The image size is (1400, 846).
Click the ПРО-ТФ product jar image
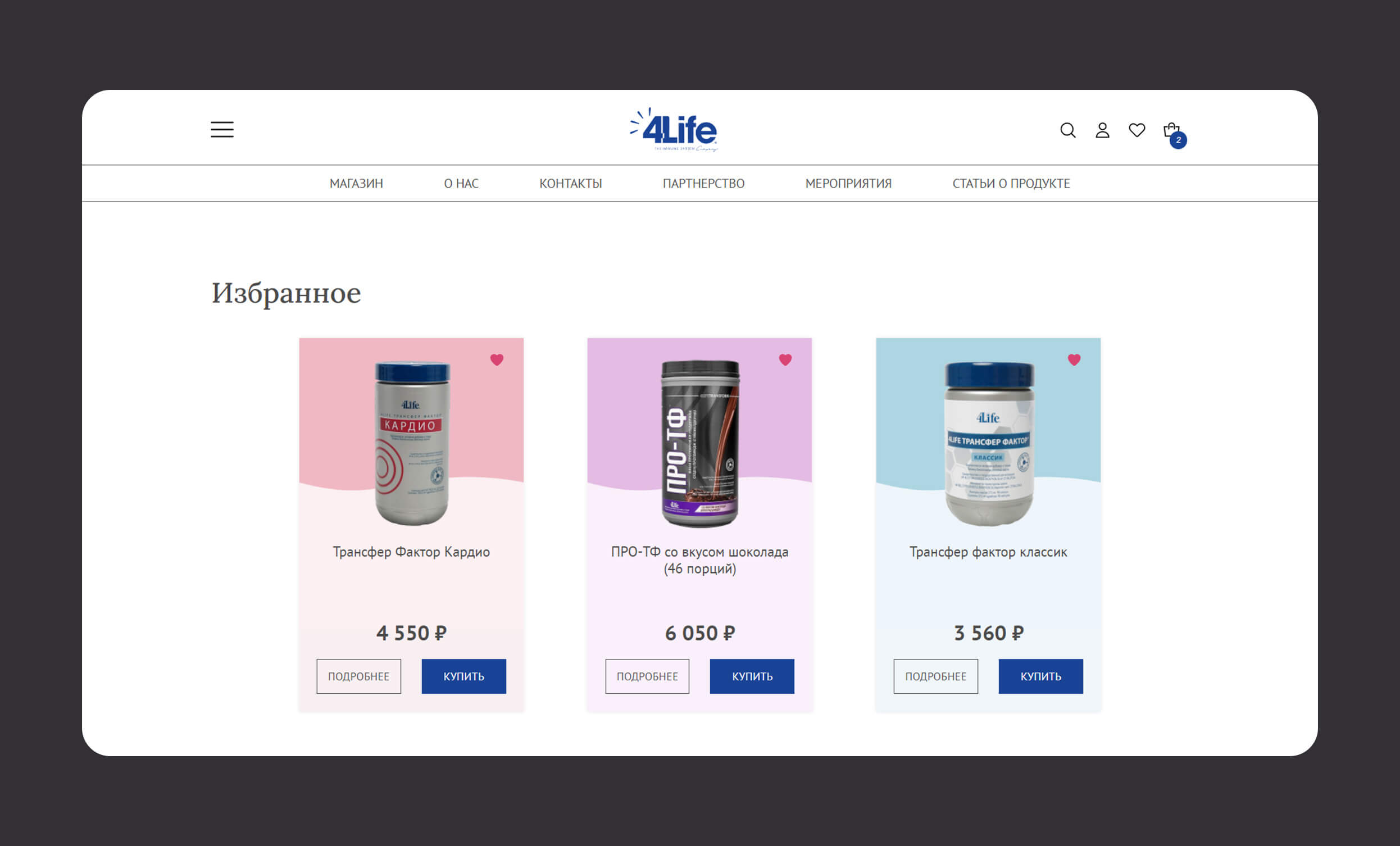pos(700,443)
